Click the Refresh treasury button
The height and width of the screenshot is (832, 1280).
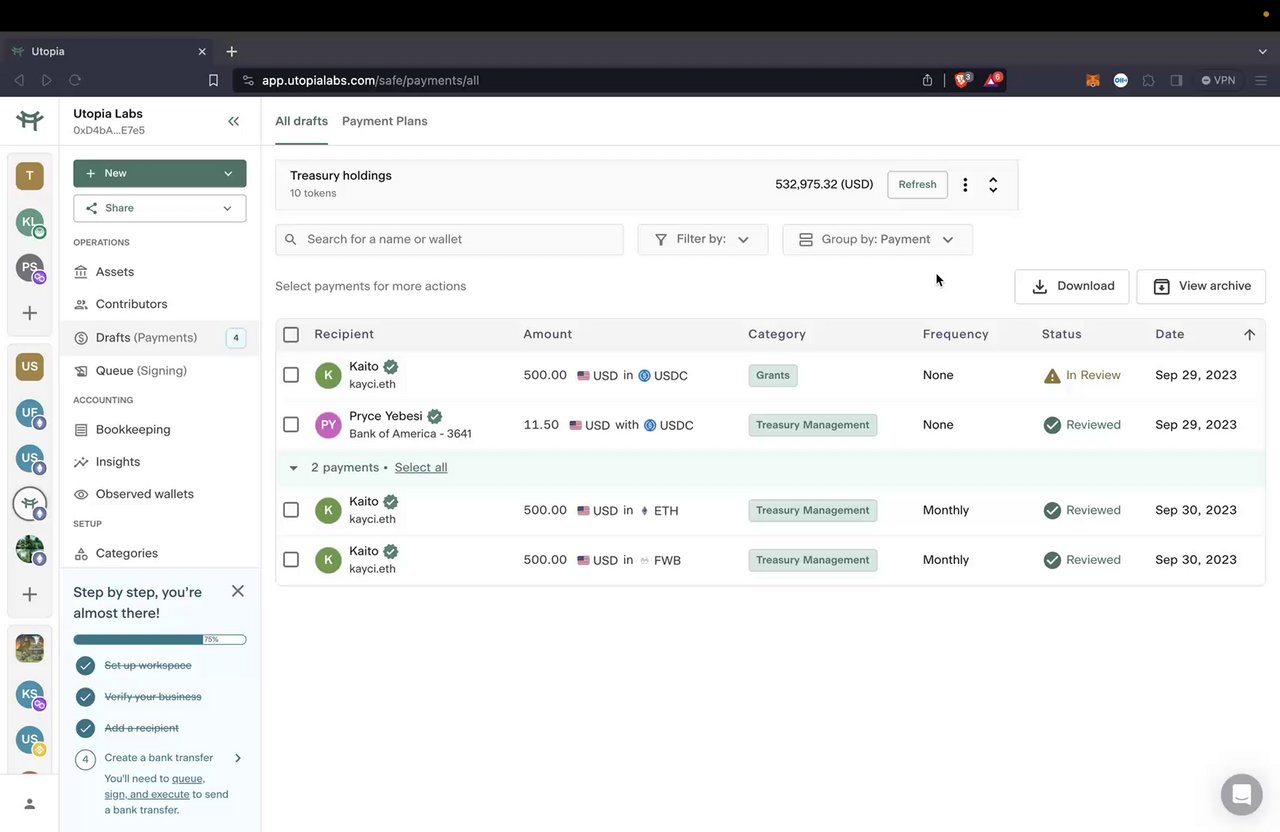coord(917,185)
